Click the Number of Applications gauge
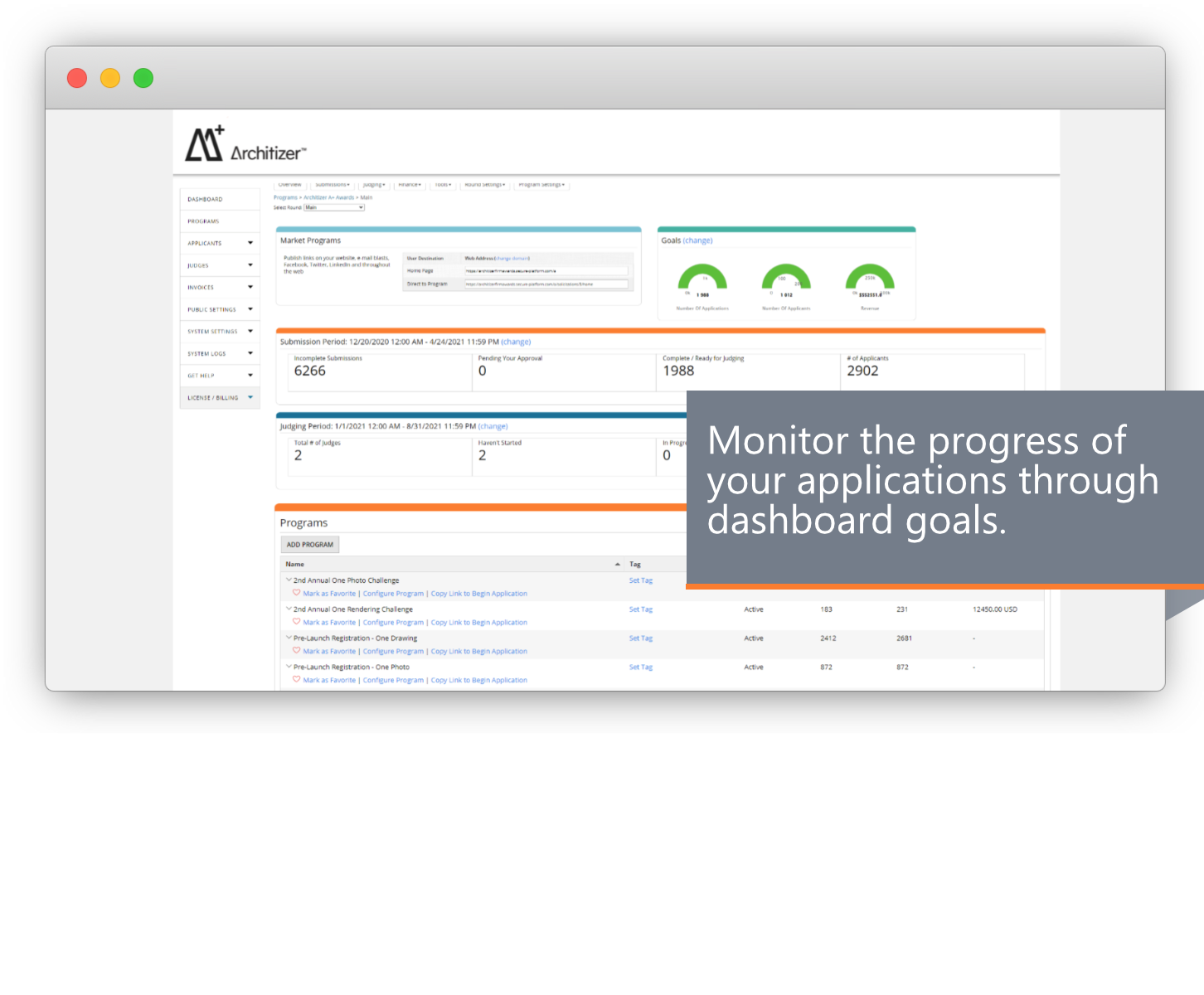Image resolution: width=1204 pixels, height=995 pixels. pos(702,279)
